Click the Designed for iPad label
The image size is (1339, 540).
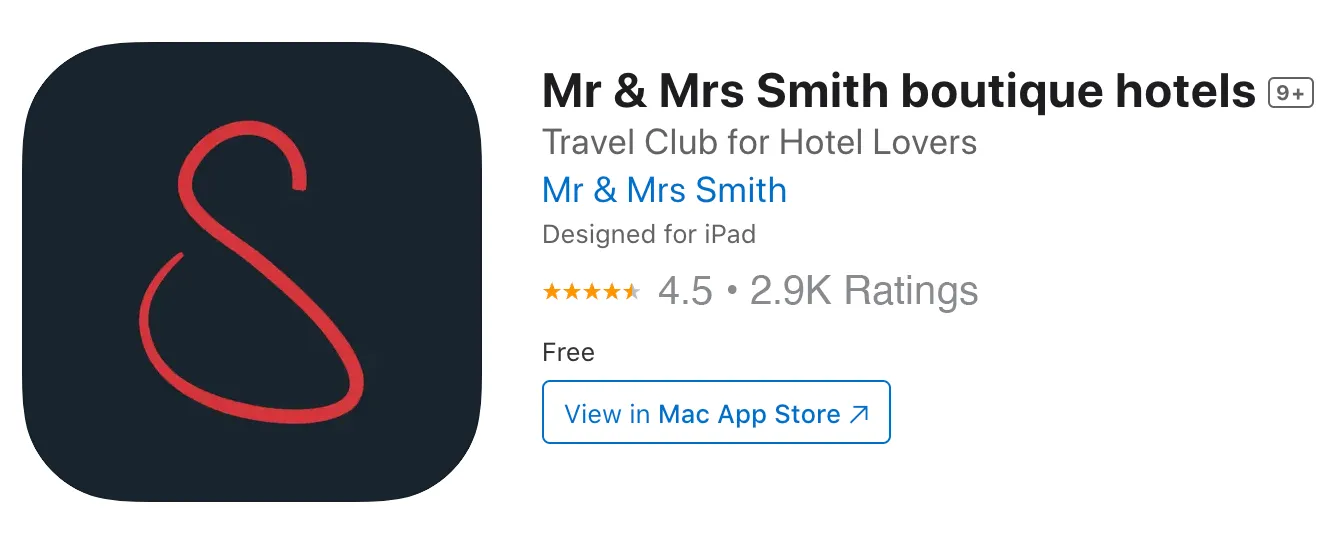coord(649,235)
